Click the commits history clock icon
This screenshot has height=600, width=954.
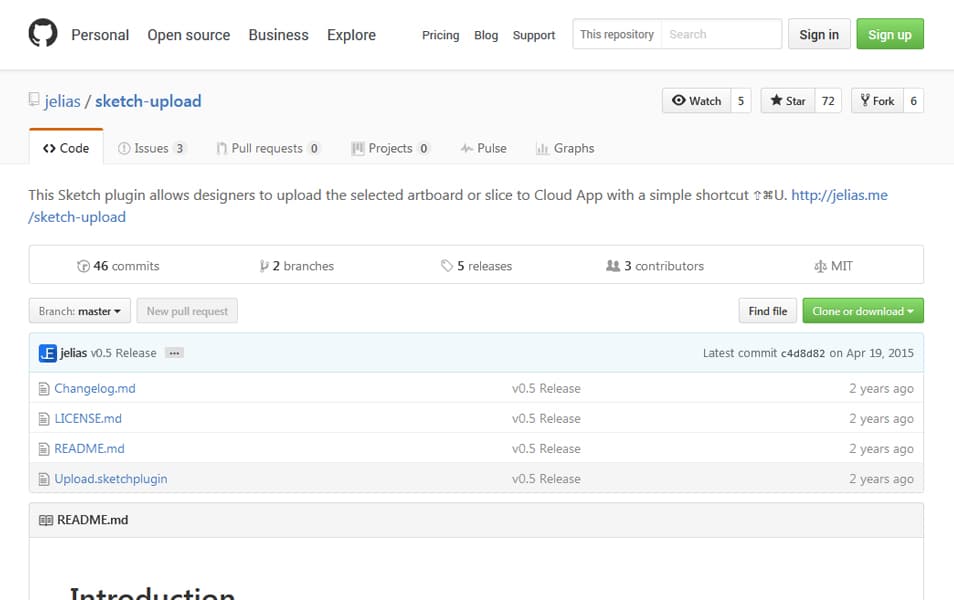(x=83, y=266)
